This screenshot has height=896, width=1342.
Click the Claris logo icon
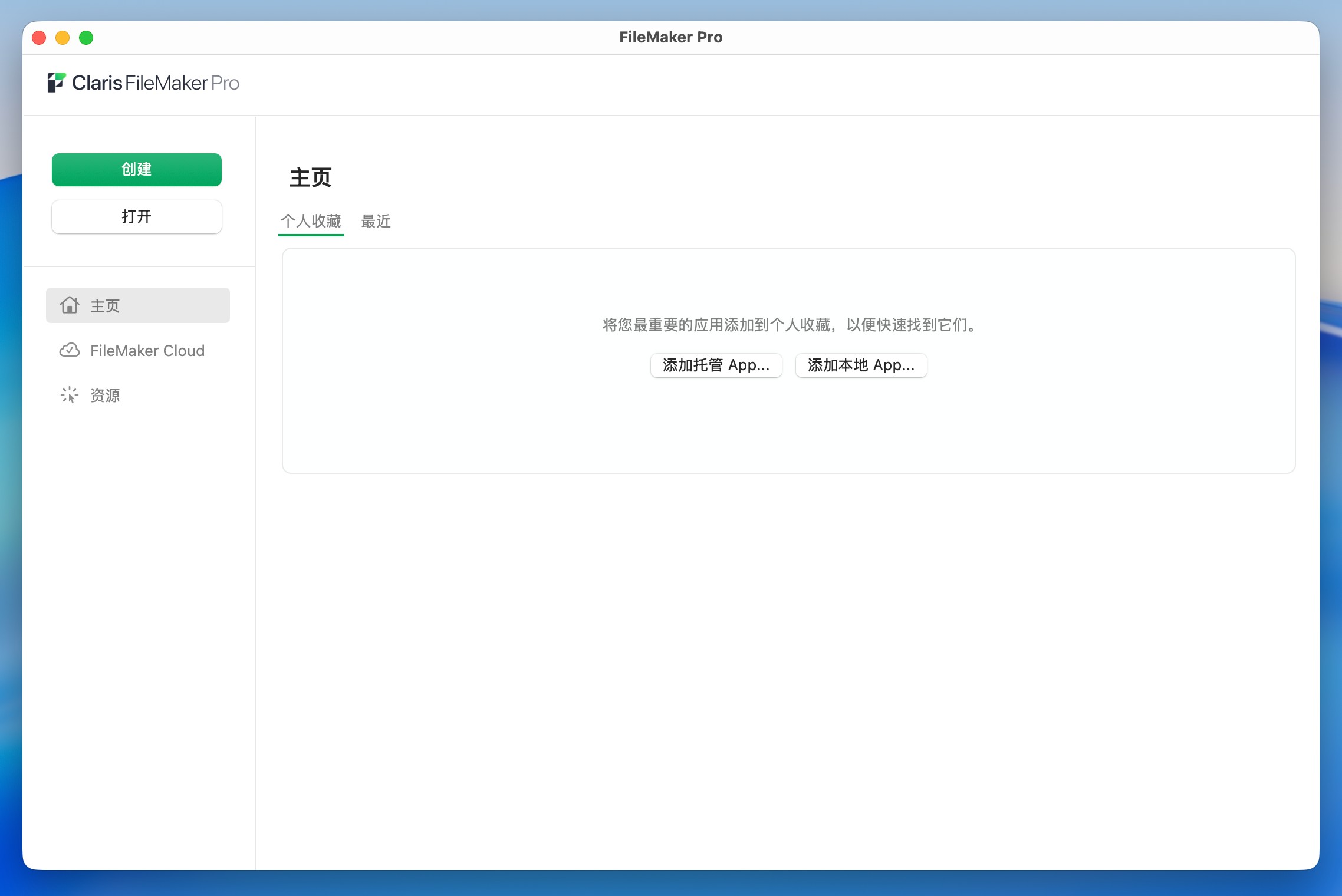tap(57, 83)
